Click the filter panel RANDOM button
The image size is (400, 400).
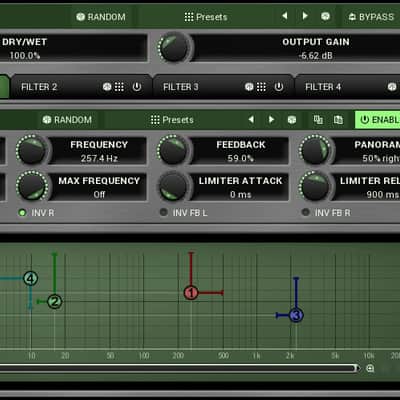pyautogui.click(x=67, y=120)
